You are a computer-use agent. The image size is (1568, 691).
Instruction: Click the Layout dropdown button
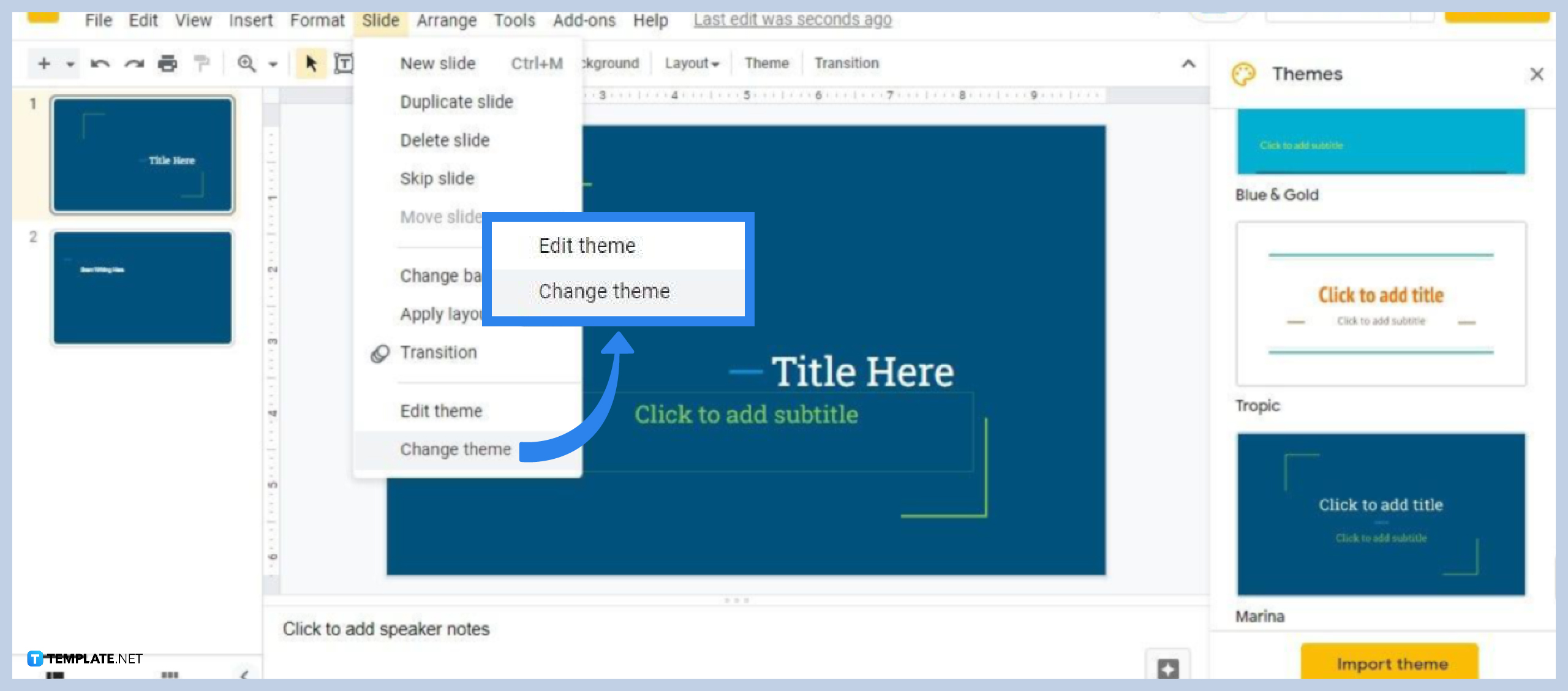click(692, 62)
